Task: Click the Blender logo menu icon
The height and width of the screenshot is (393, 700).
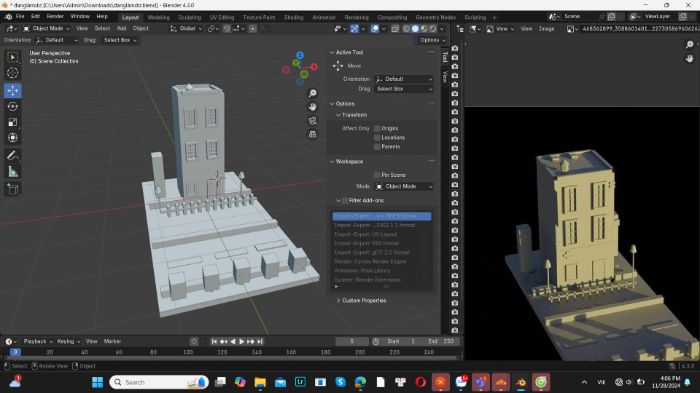Action: [8, 17]
